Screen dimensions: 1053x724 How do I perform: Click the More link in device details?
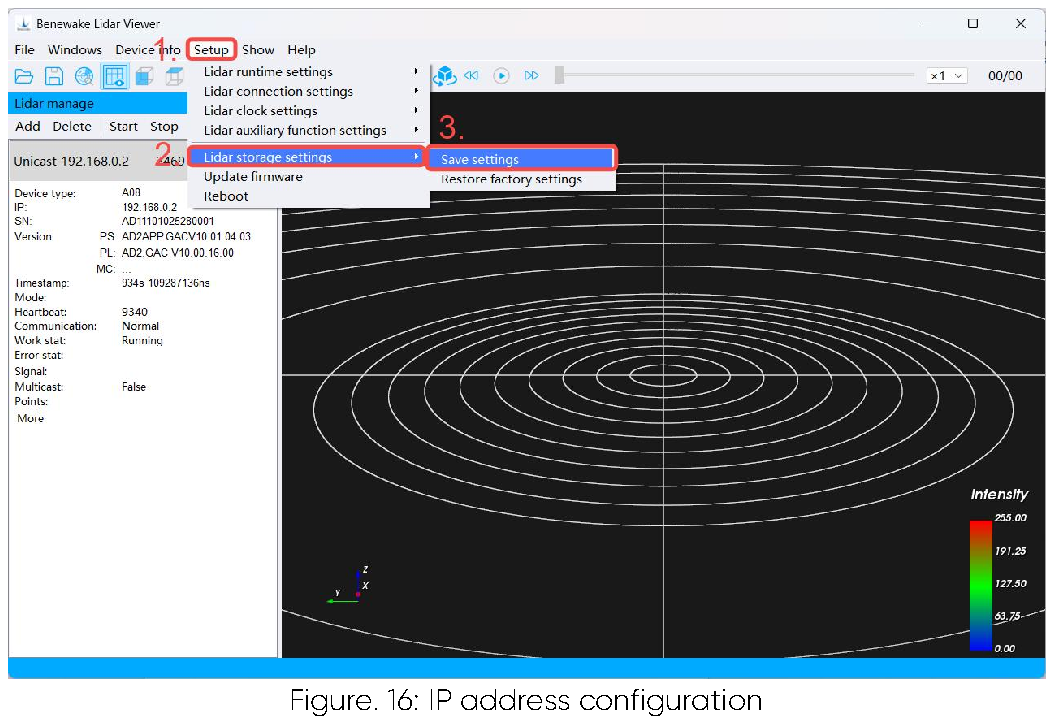(30, 418)
